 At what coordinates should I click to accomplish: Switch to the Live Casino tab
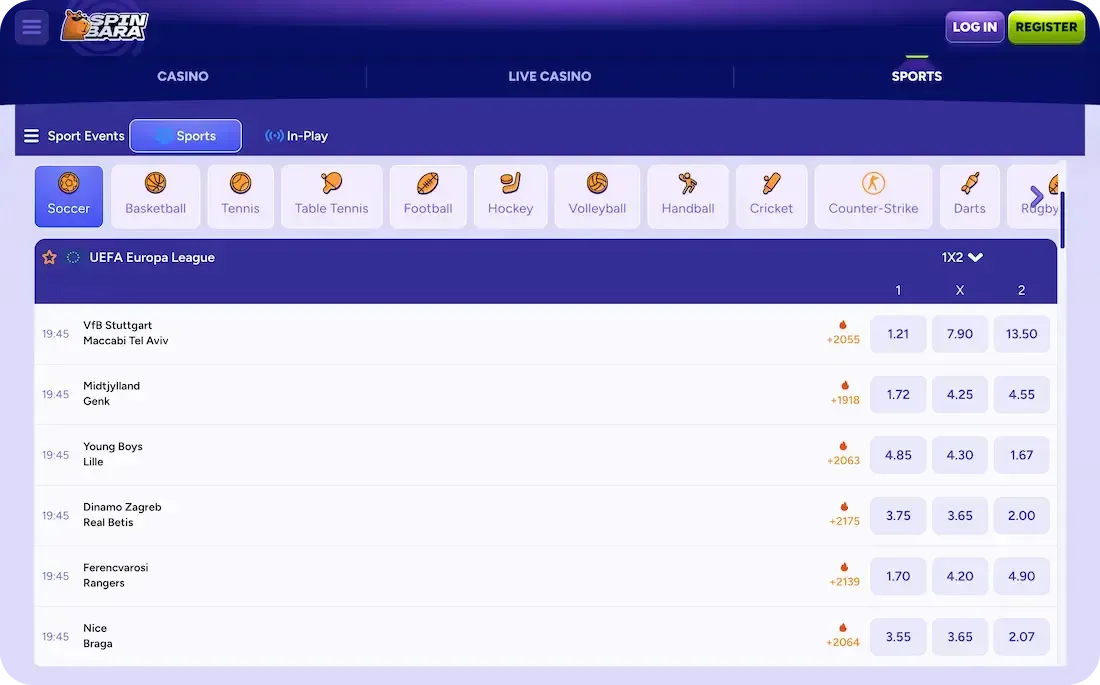[550, 76]
